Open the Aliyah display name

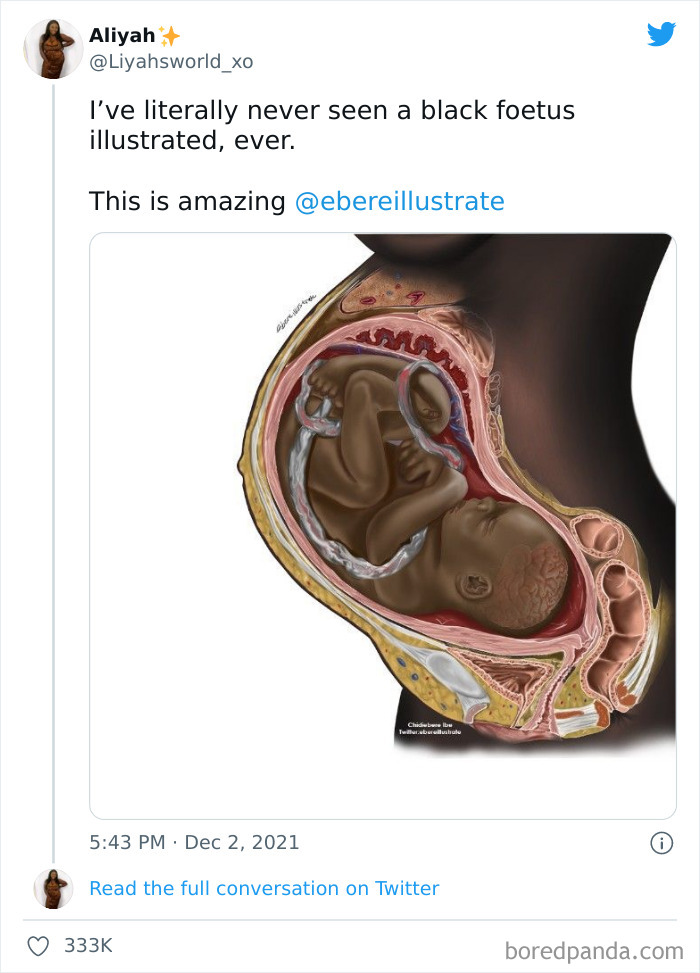[x=122, y=36]
